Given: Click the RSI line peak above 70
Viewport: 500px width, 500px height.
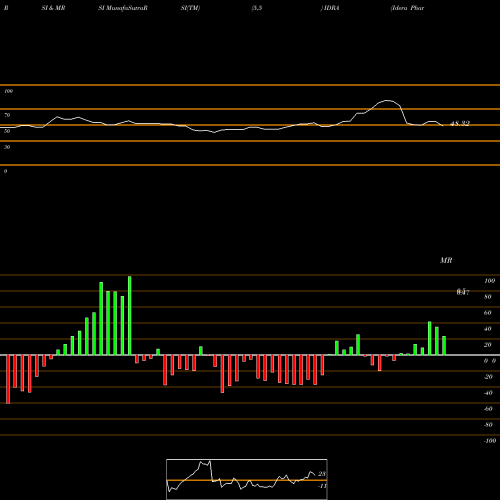Looking at the screenshot, I should coord(387,100).
